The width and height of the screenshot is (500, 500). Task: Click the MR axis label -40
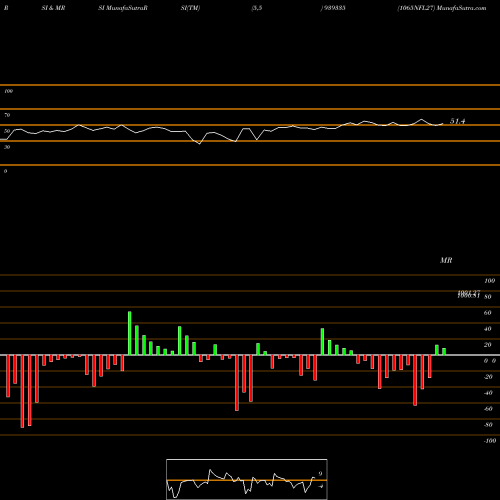point(488,393)
